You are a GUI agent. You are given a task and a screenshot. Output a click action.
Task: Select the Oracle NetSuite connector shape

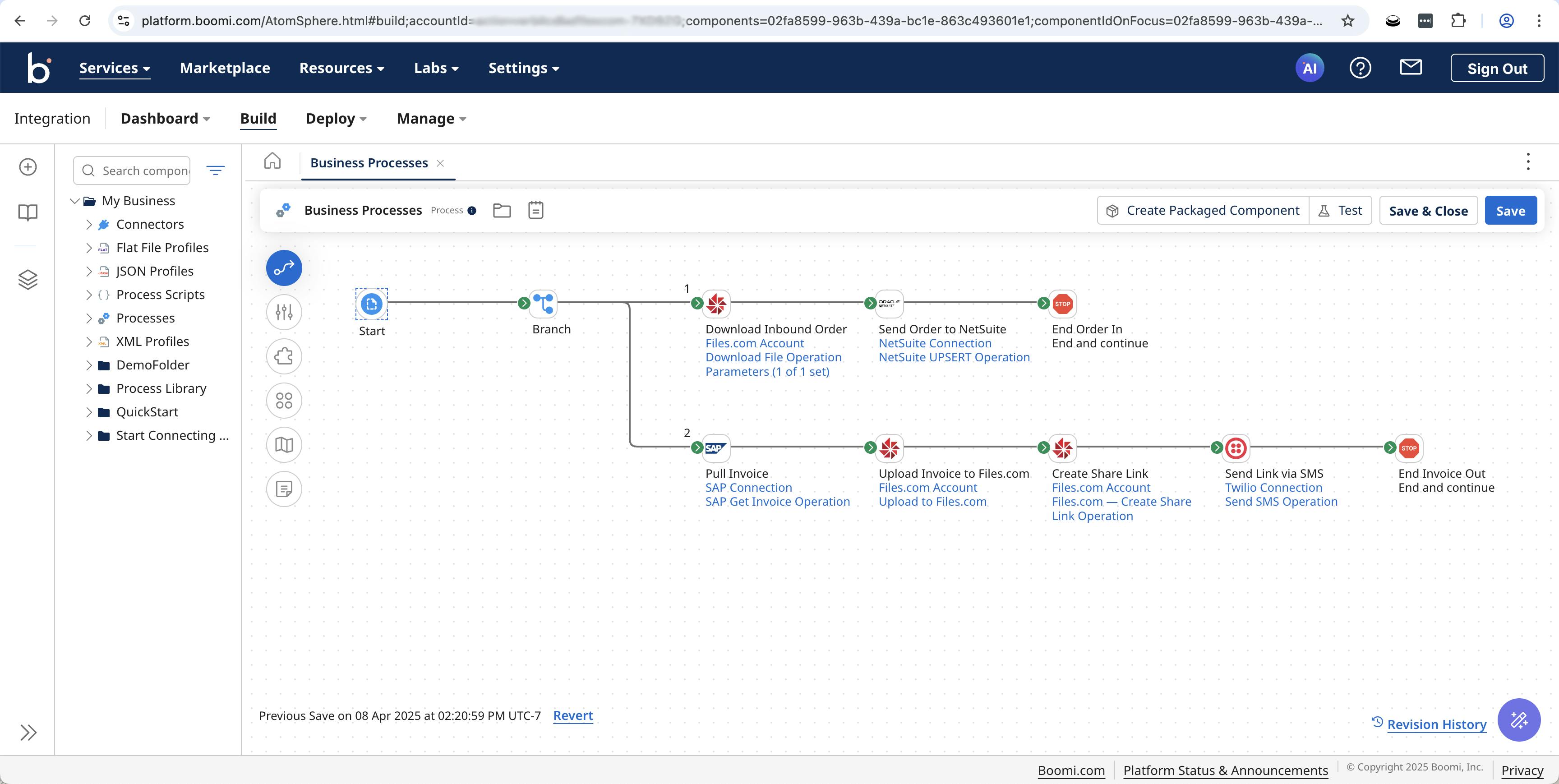click(x=889, y=303)
